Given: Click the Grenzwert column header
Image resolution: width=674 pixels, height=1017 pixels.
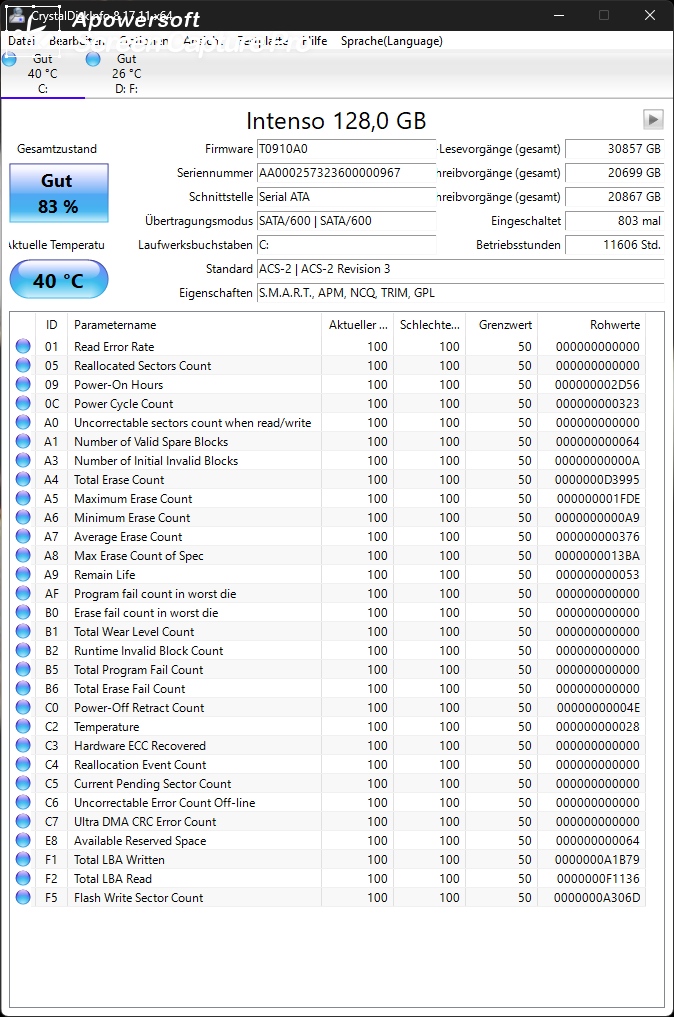Looking at the screenshot, I should [501, 324].
